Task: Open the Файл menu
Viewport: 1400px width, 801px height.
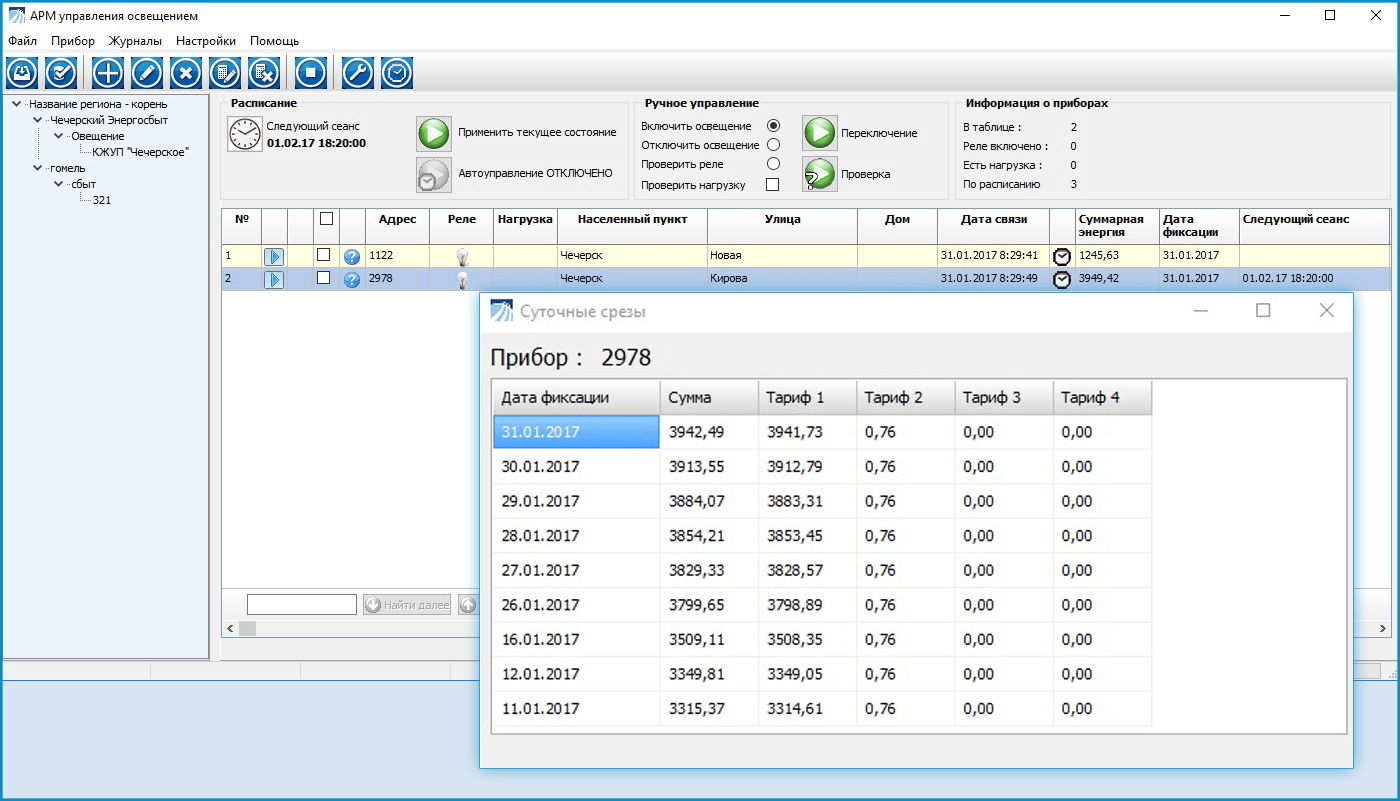Action: (x=22, y=41)
